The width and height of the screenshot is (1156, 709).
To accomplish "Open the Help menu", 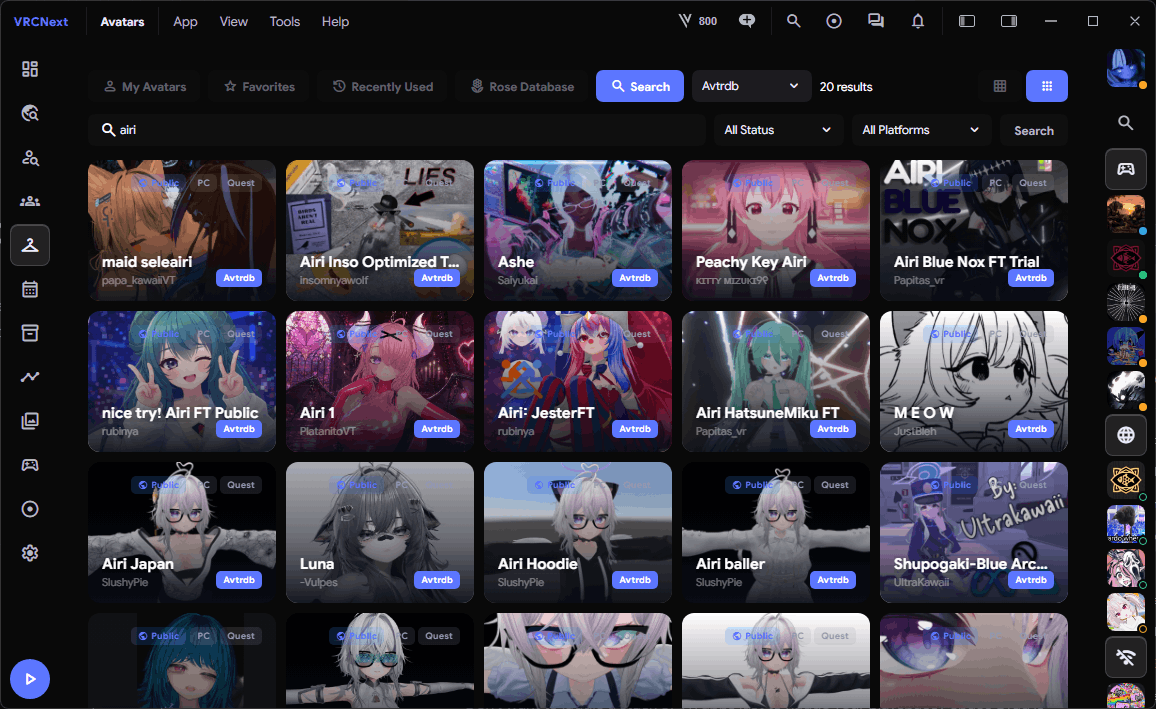I will click(x=335, y=21).
